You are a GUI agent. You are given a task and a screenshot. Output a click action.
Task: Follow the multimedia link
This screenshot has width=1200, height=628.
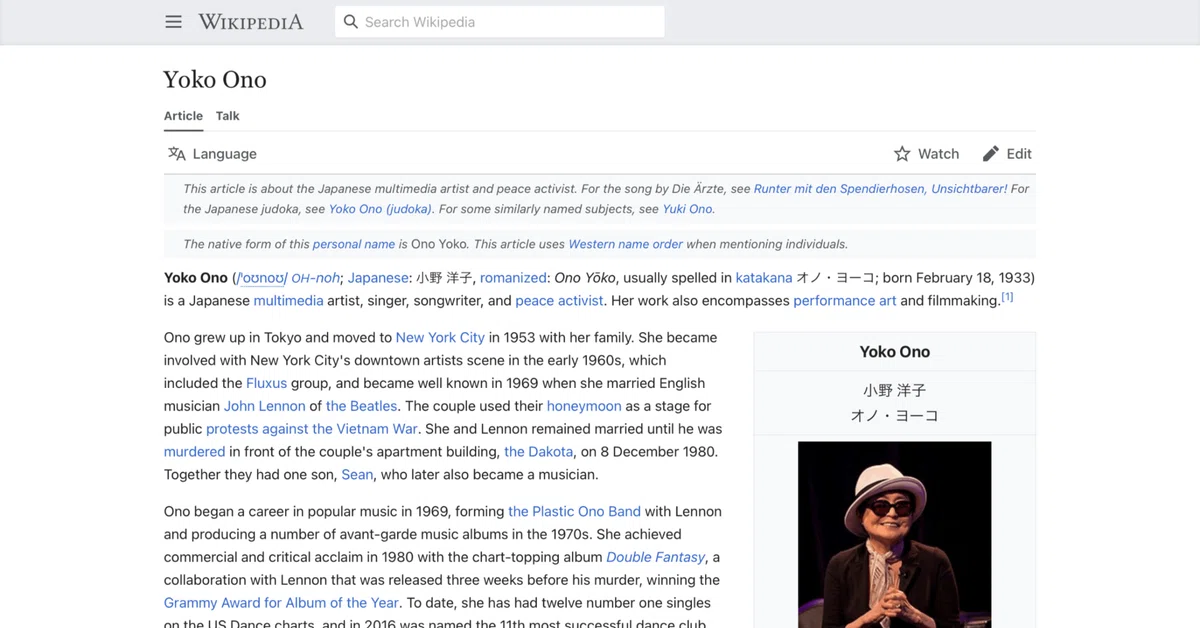coord(288,301)
